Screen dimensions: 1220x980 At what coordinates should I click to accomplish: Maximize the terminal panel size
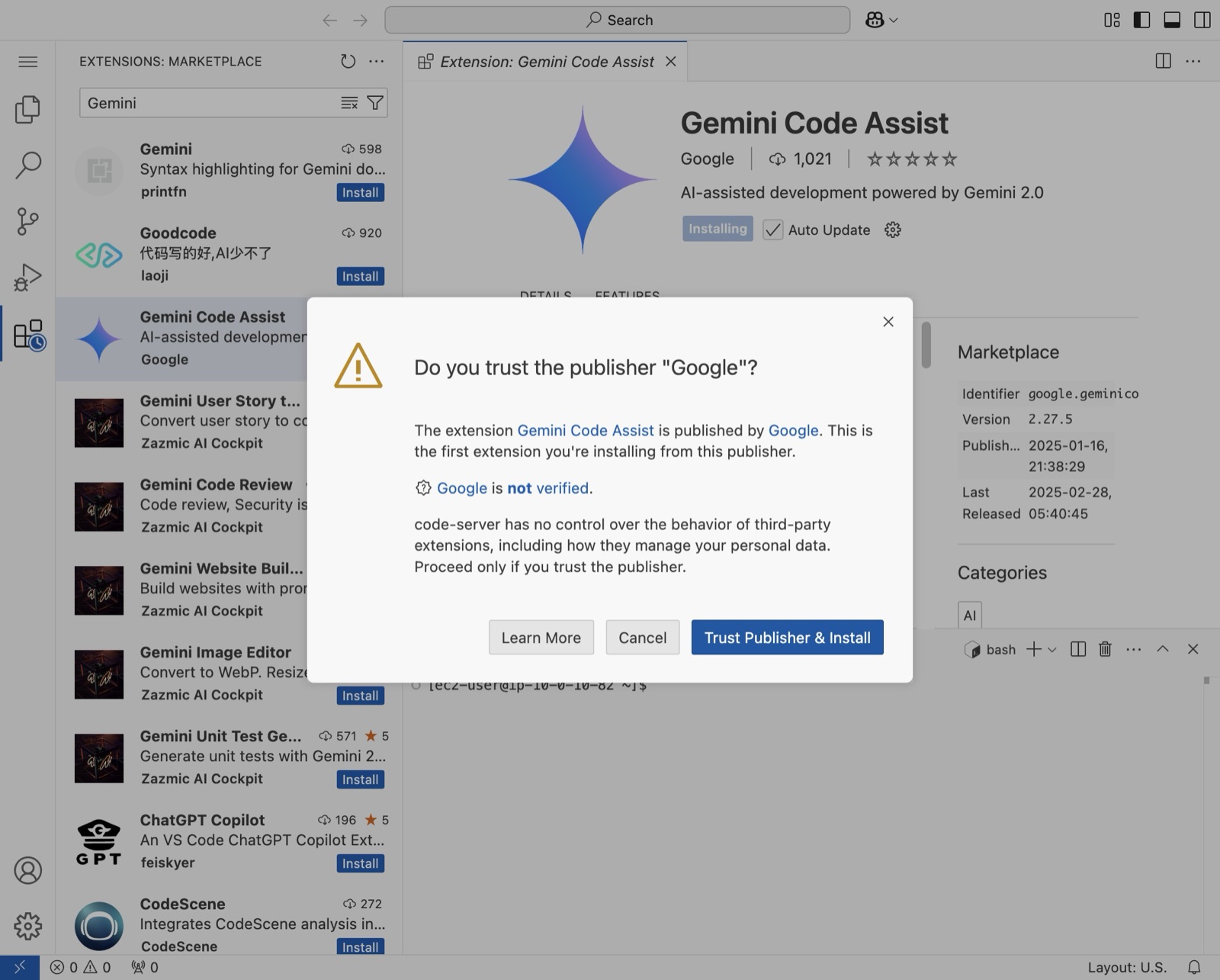[x=1163, y=650]
